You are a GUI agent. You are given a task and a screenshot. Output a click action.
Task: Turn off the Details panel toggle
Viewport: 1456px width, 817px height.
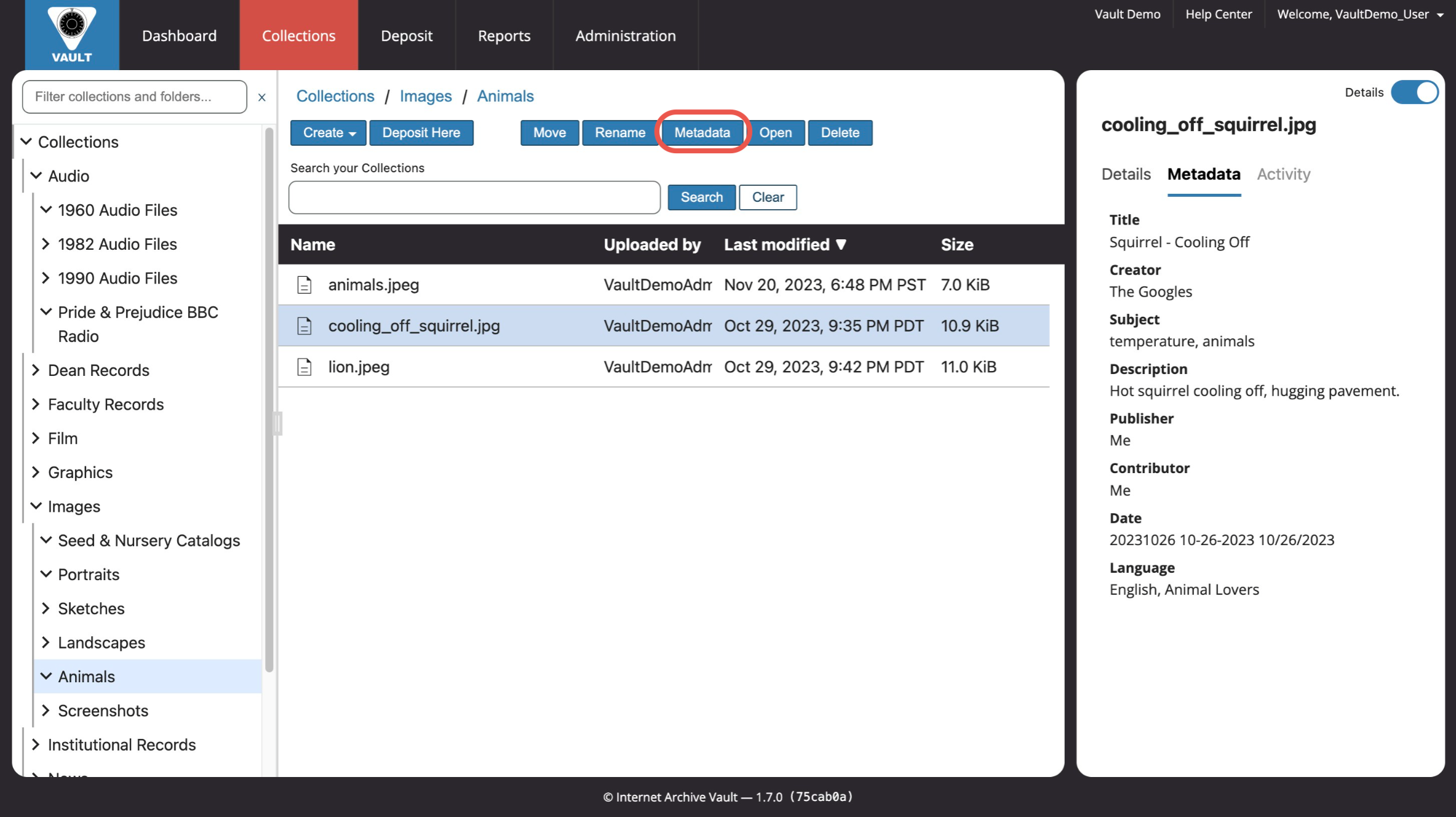click(x=1414, y=92)
